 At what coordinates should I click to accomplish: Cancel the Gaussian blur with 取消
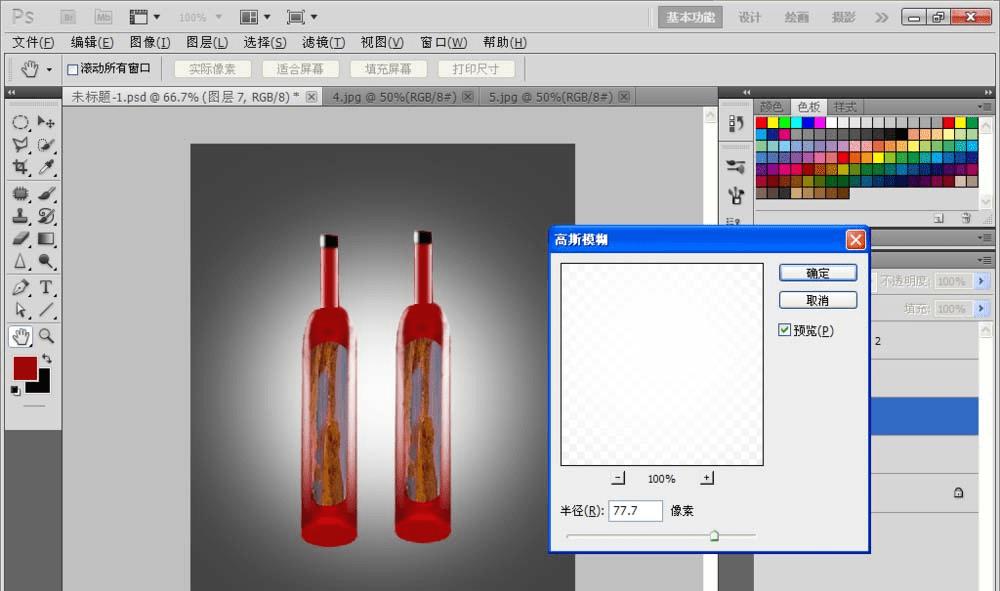(818, 300)
